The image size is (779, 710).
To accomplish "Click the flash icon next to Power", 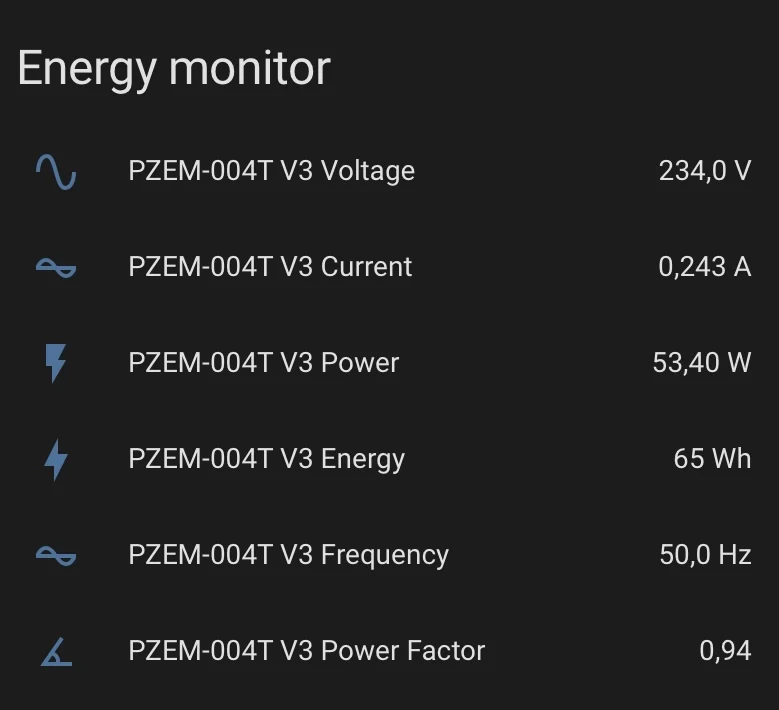I will click(56, 363).
